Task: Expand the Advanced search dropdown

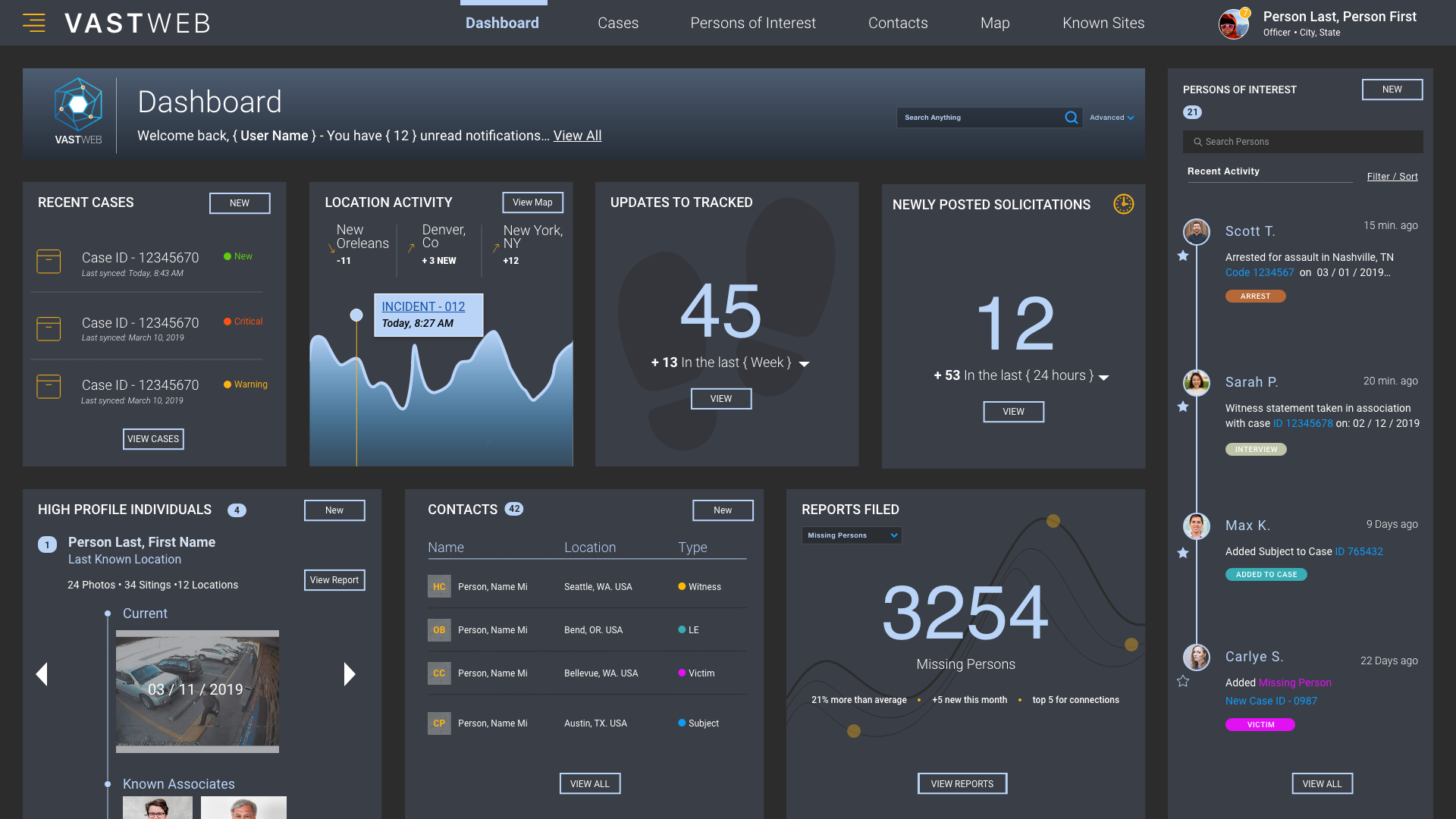Action: point(1112,118)
